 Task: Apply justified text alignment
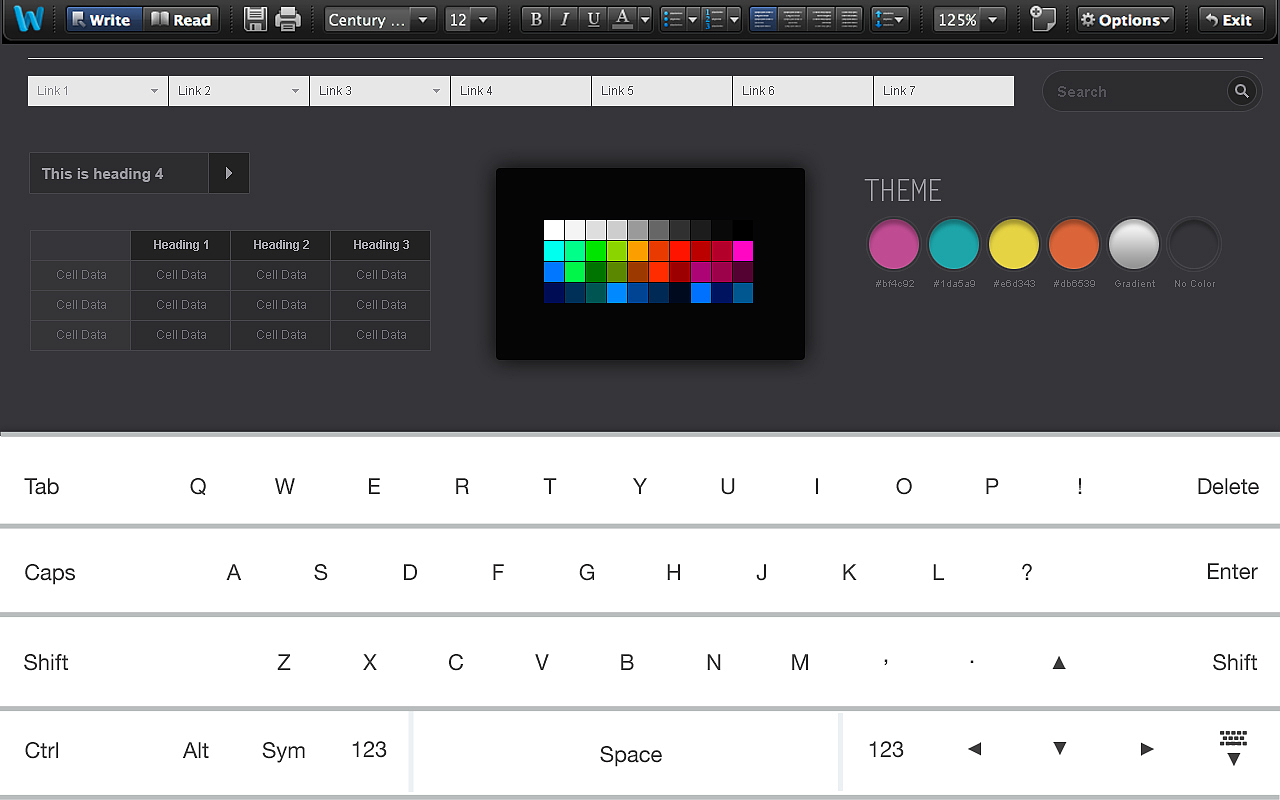coord(849,19)
